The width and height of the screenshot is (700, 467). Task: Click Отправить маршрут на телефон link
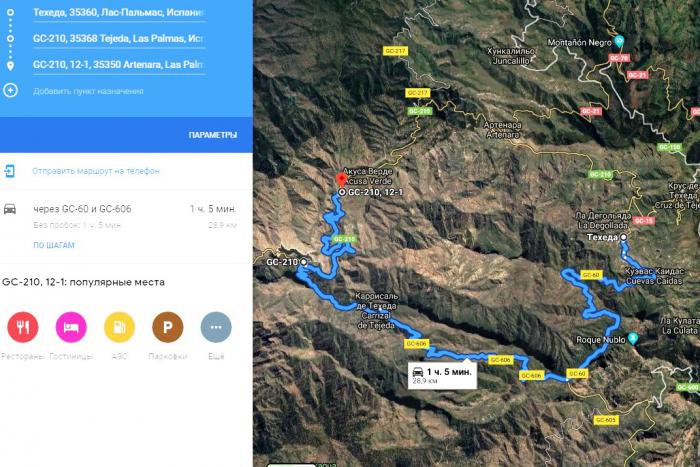(x=96, y=171)
